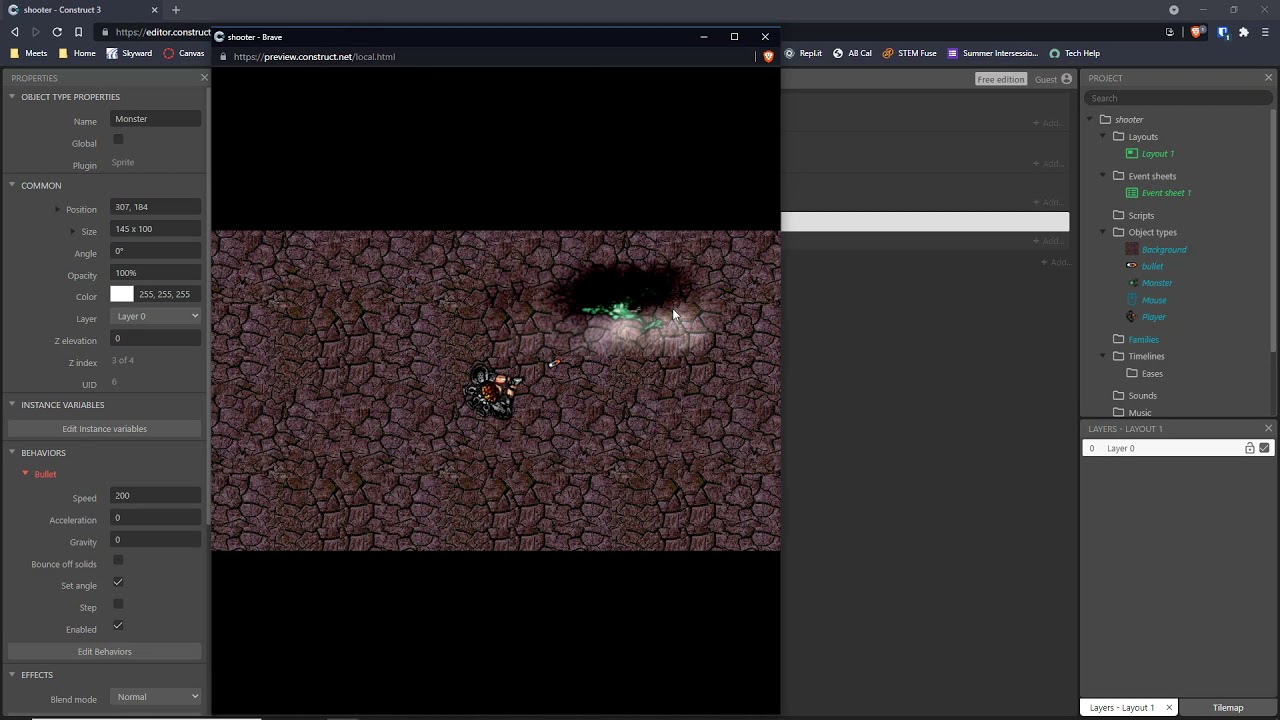Viewport: 1280px width, 720px height.
Task: Collapse the Event sheets folder
Action: click(1104, 176)
